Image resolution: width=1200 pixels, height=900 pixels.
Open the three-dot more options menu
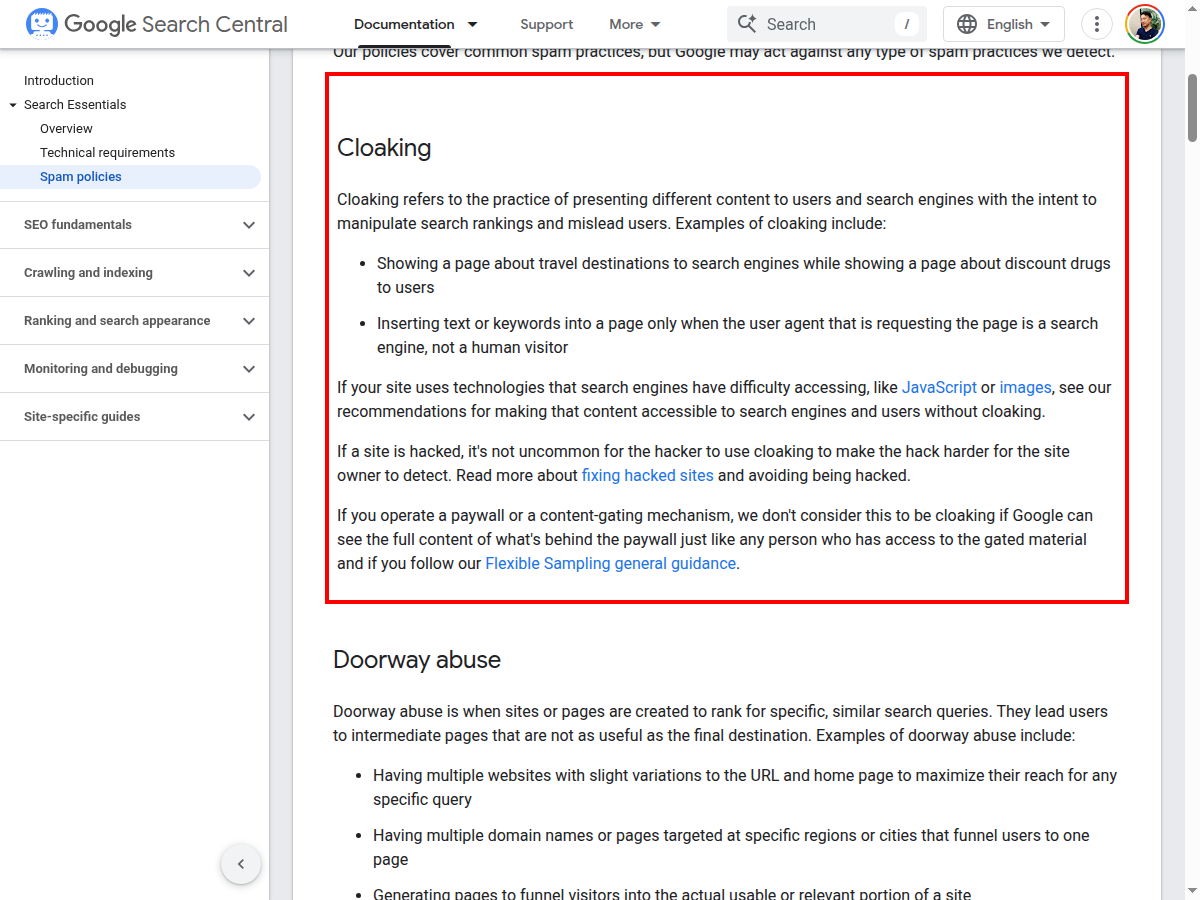[1097, 24]
